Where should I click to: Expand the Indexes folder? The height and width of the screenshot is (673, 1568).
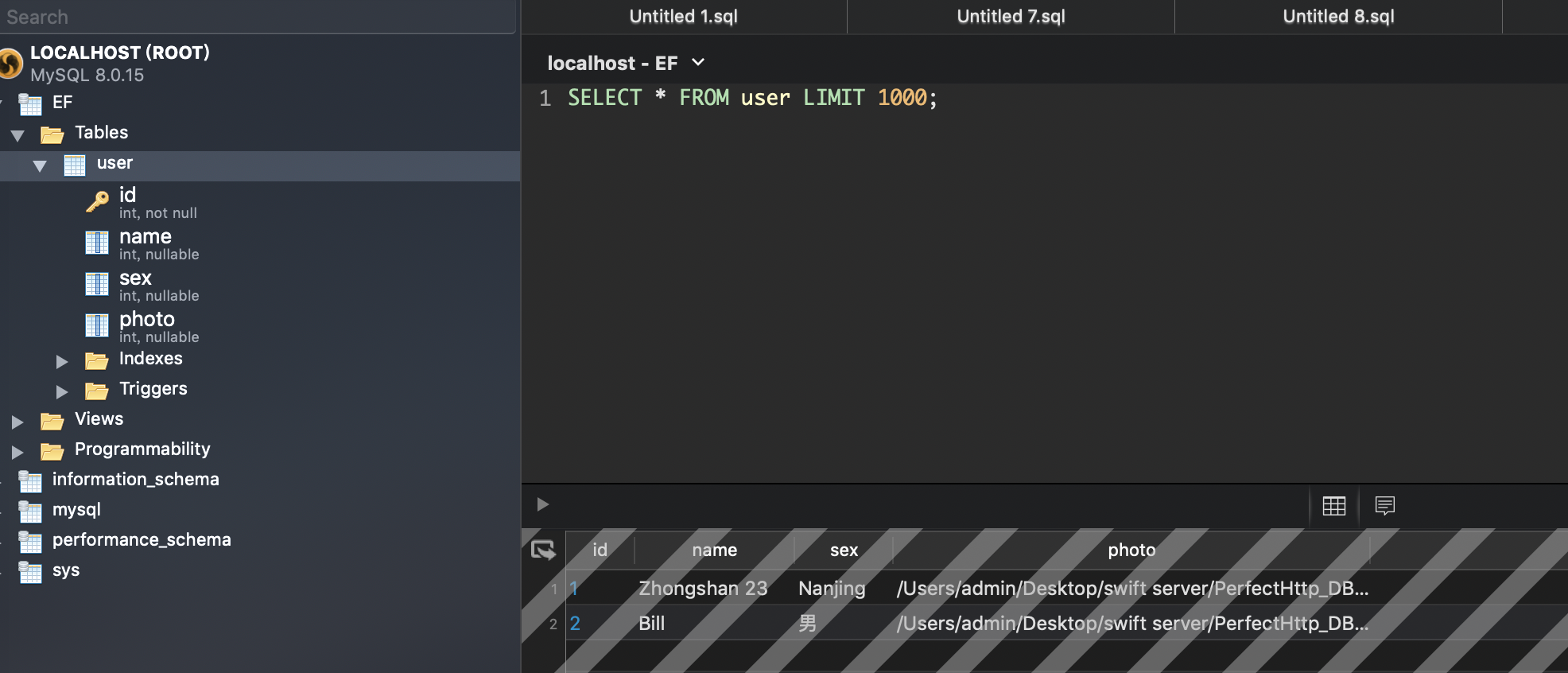[x=62, y=361]
